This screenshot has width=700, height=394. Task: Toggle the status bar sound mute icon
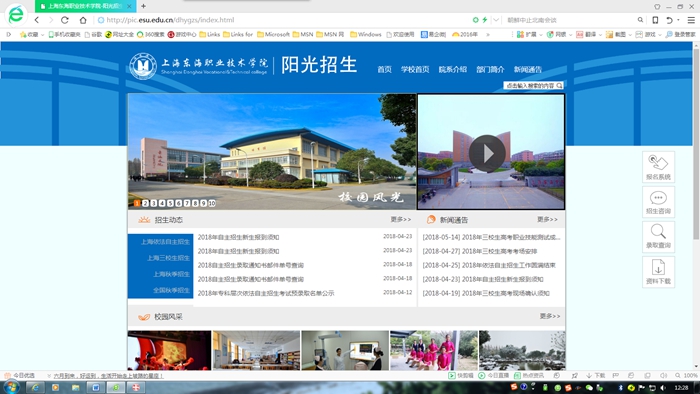[663, 376]
